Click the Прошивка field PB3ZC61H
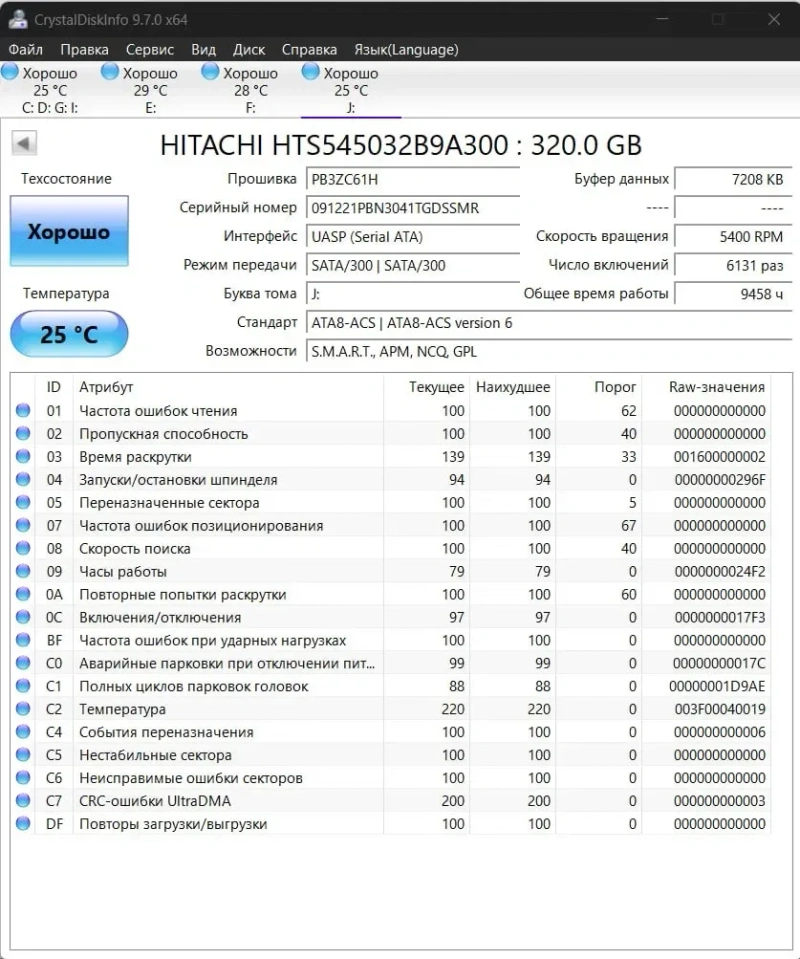Image resolution: width=800 pixels, height=959 pixels. (x=413, y=179)
